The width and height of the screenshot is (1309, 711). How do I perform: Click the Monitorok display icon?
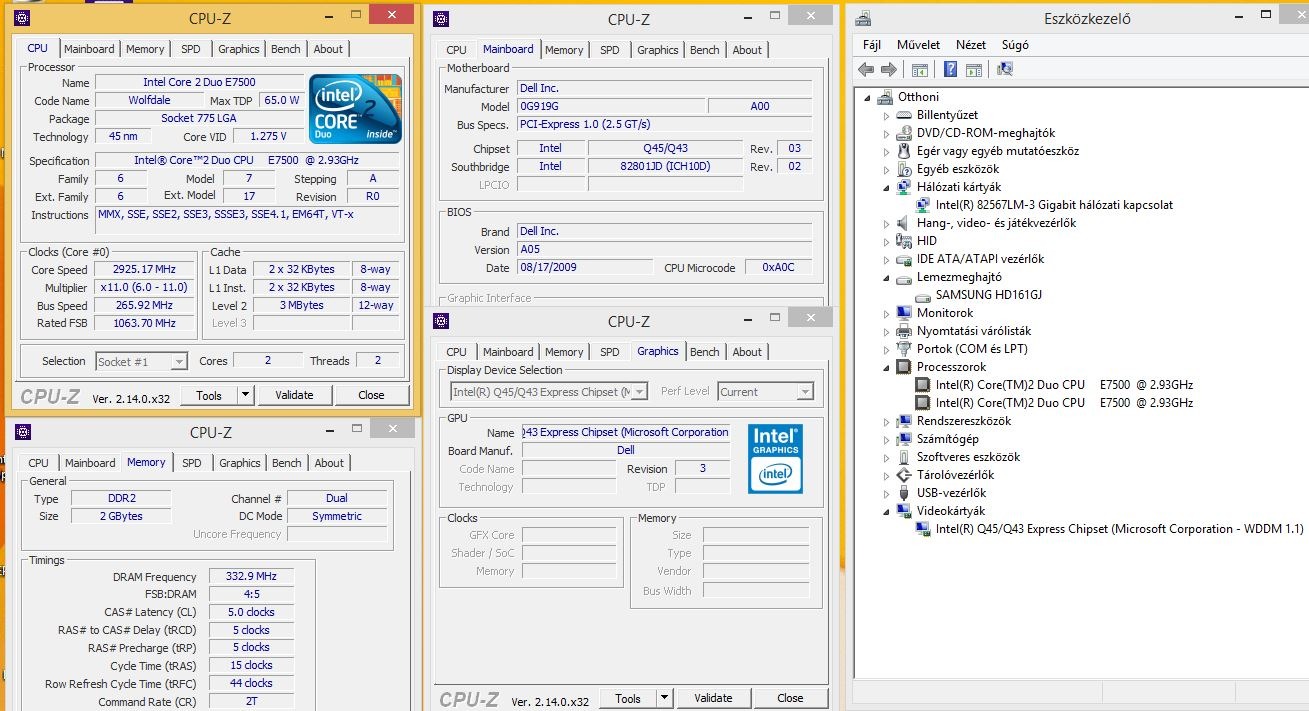(x=904, y=313)
